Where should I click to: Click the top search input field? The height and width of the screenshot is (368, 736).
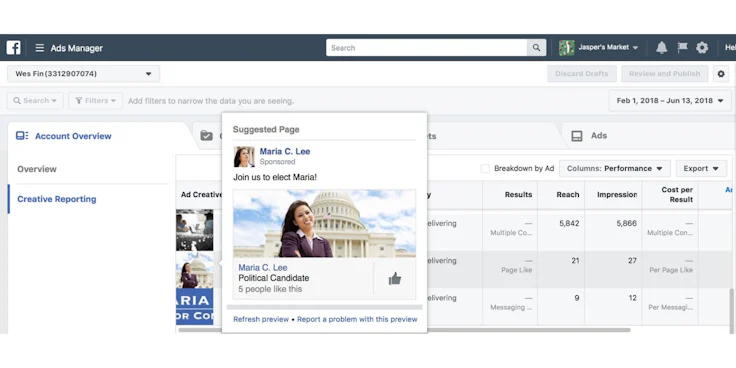pyautogui.click(x=427, y=47)
